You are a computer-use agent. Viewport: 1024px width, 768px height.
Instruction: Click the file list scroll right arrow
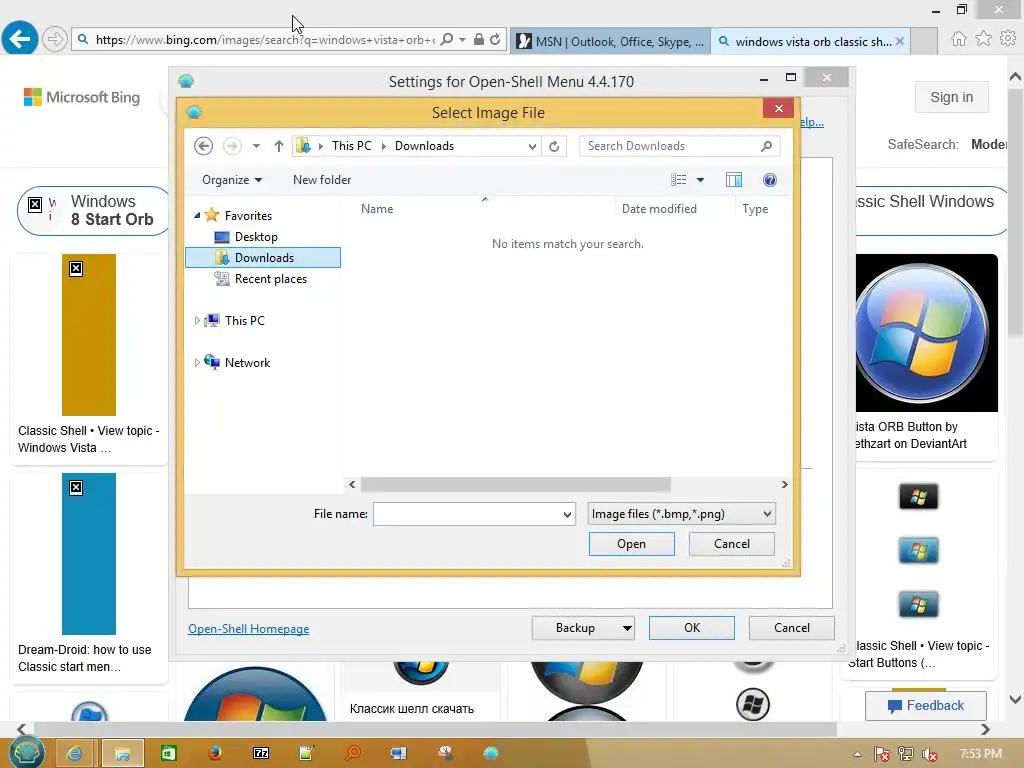[784, 484]
